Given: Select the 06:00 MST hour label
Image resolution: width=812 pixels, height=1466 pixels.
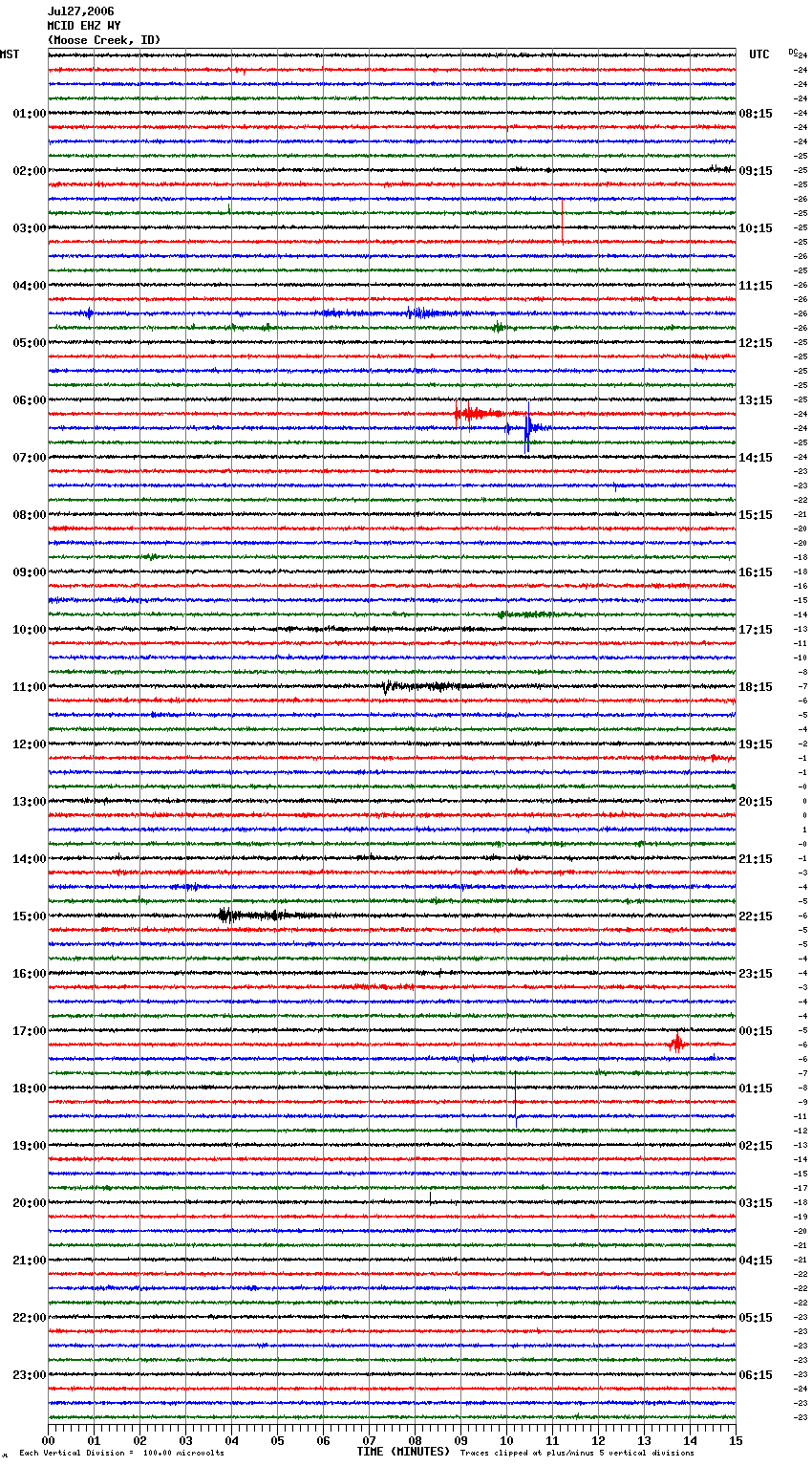Looking at the screenshot, I should [29, 400].
